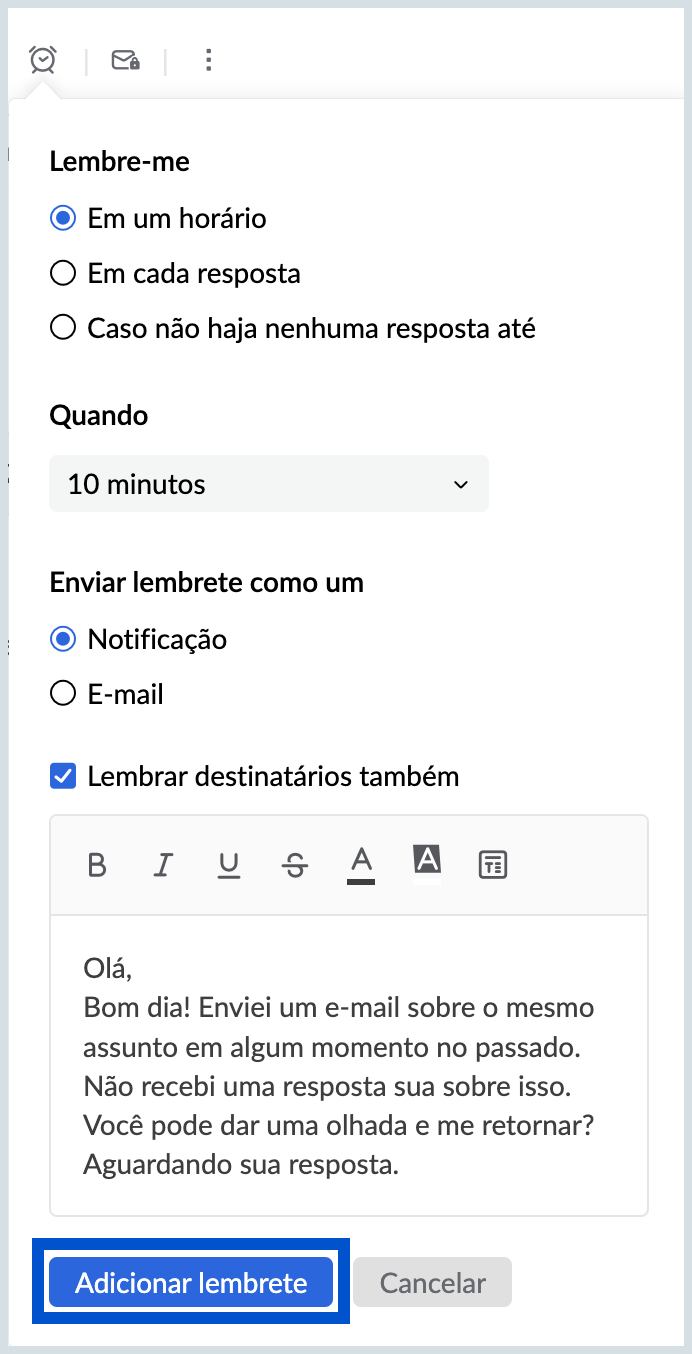This screenshot has width=692, height=1354.
Task: Open the three-dot overflow menu
Action: point(208,59)
